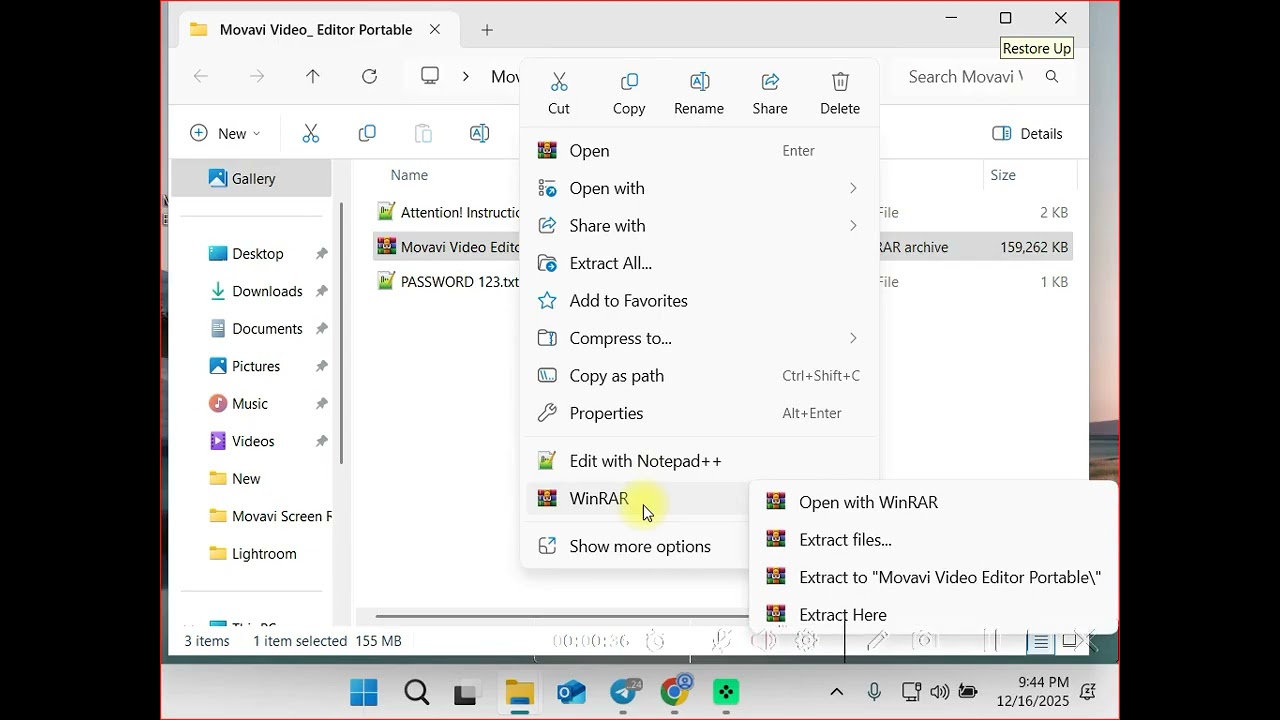Select Extract All... from the context menu

pos(699,263)
